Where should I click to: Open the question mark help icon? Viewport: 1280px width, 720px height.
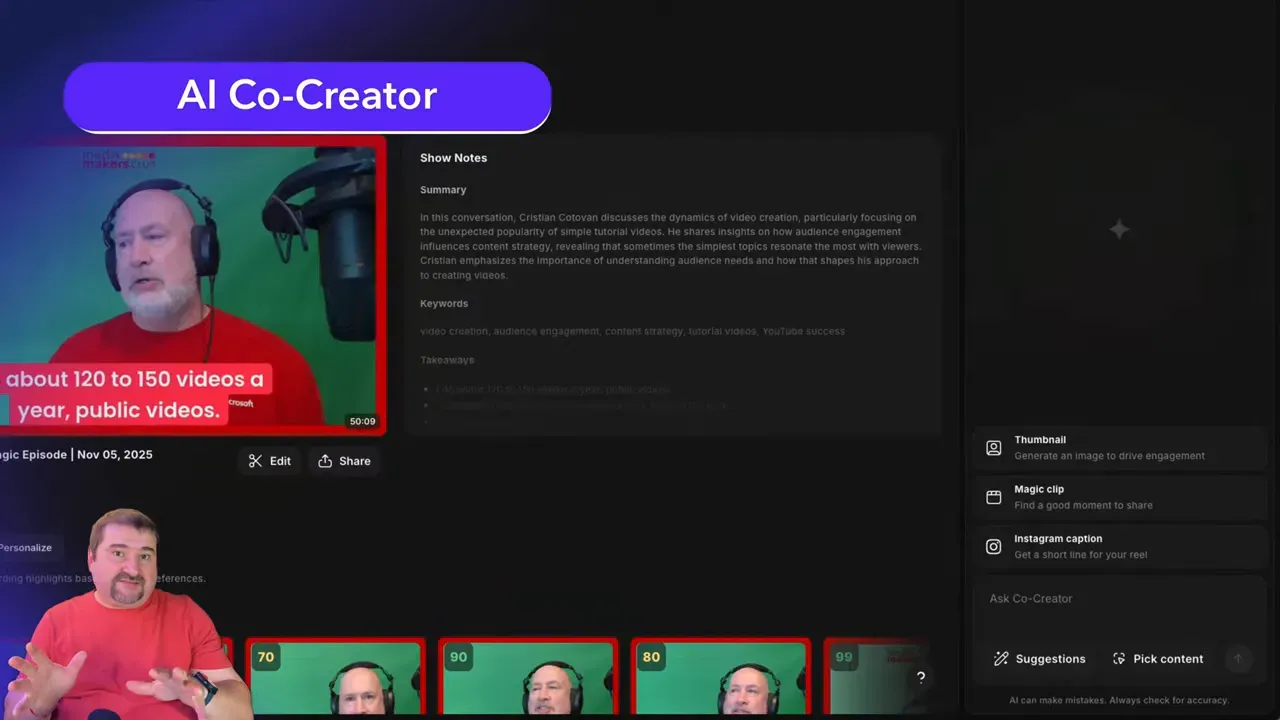920,678
